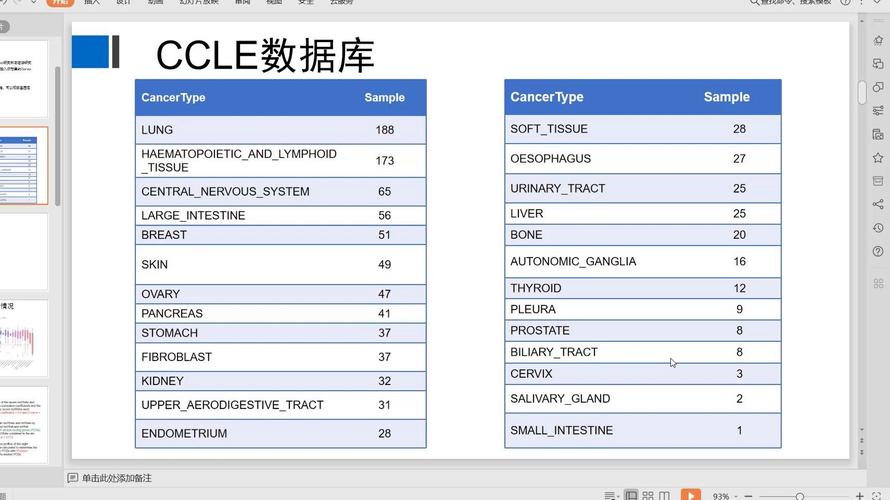Click the HAEMATOPOIETIC_AND_LYMPHOID_TISSUE cell
This screenshot has width=890, height=500.
coord(239,161)
